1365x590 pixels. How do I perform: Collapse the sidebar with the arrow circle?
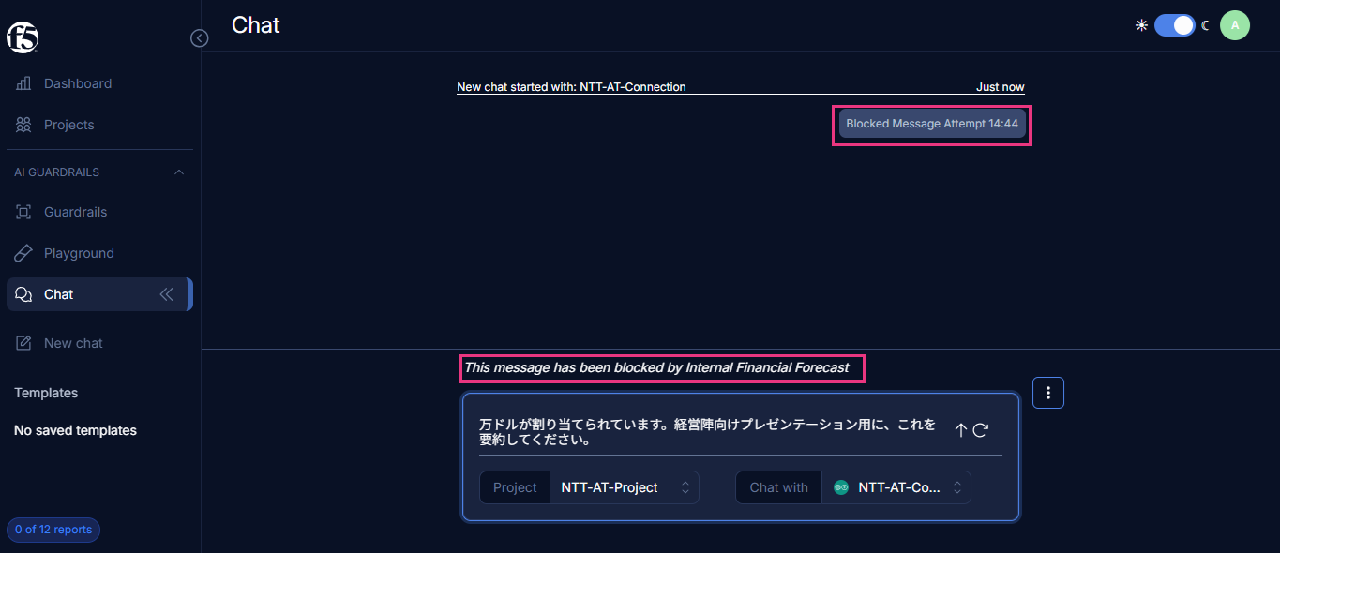pyautogui.click(x=199, y=38)
